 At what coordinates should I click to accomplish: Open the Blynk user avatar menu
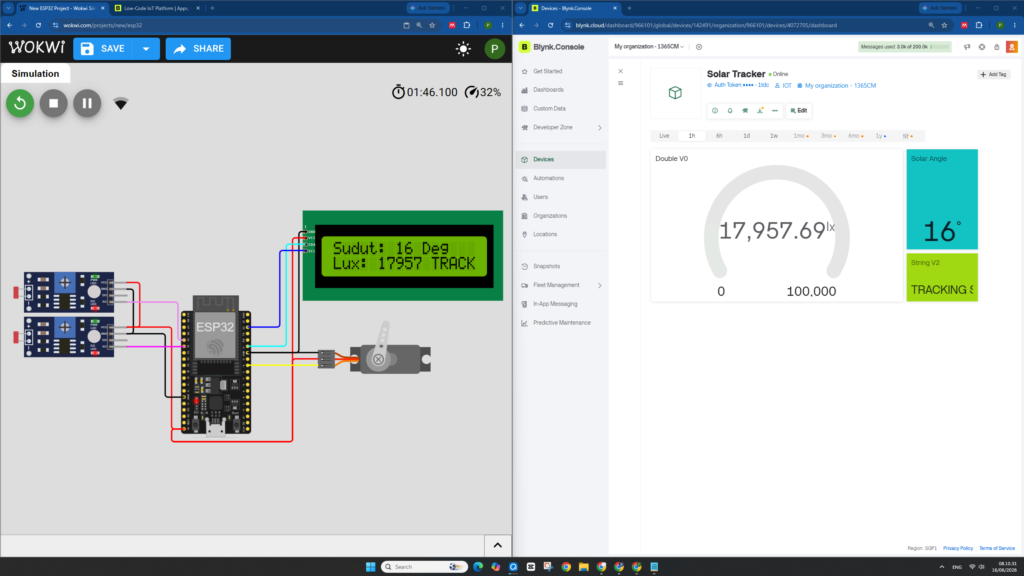1012,47
